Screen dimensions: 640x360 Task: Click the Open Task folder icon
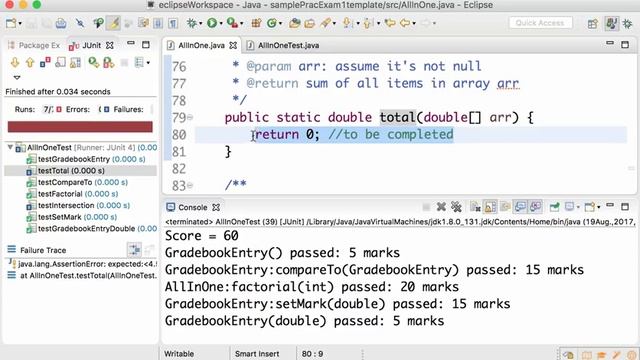(310, 23)
